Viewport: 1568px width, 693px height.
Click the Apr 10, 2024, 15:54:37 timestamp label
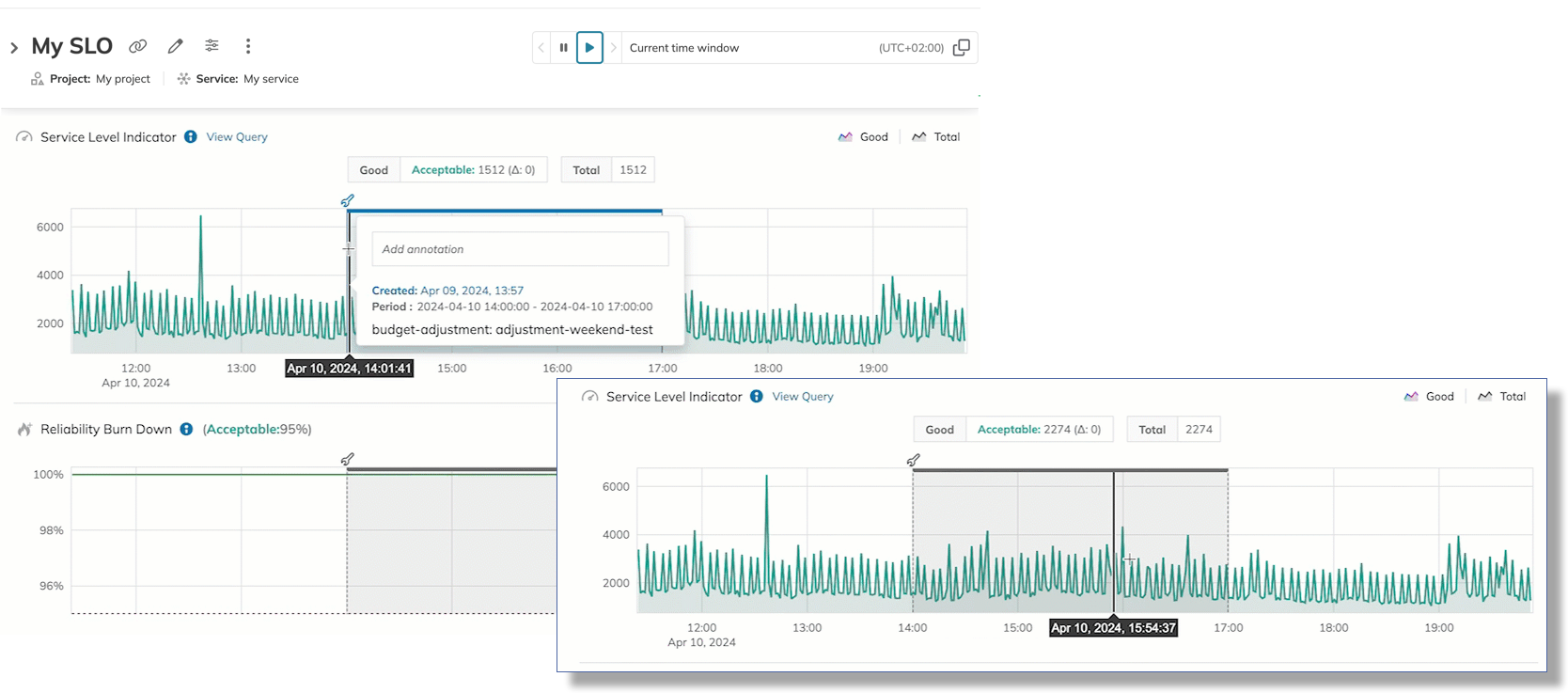pyautogui.click(x=1113, y=628)
